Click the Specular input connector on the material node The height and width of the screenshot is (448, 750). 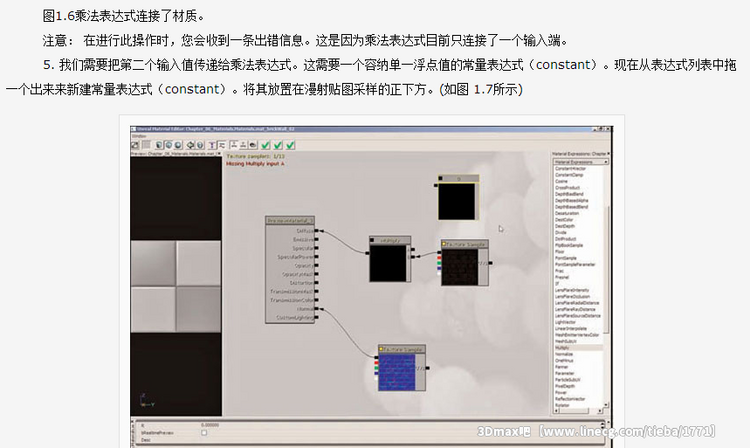click(317, 248)
